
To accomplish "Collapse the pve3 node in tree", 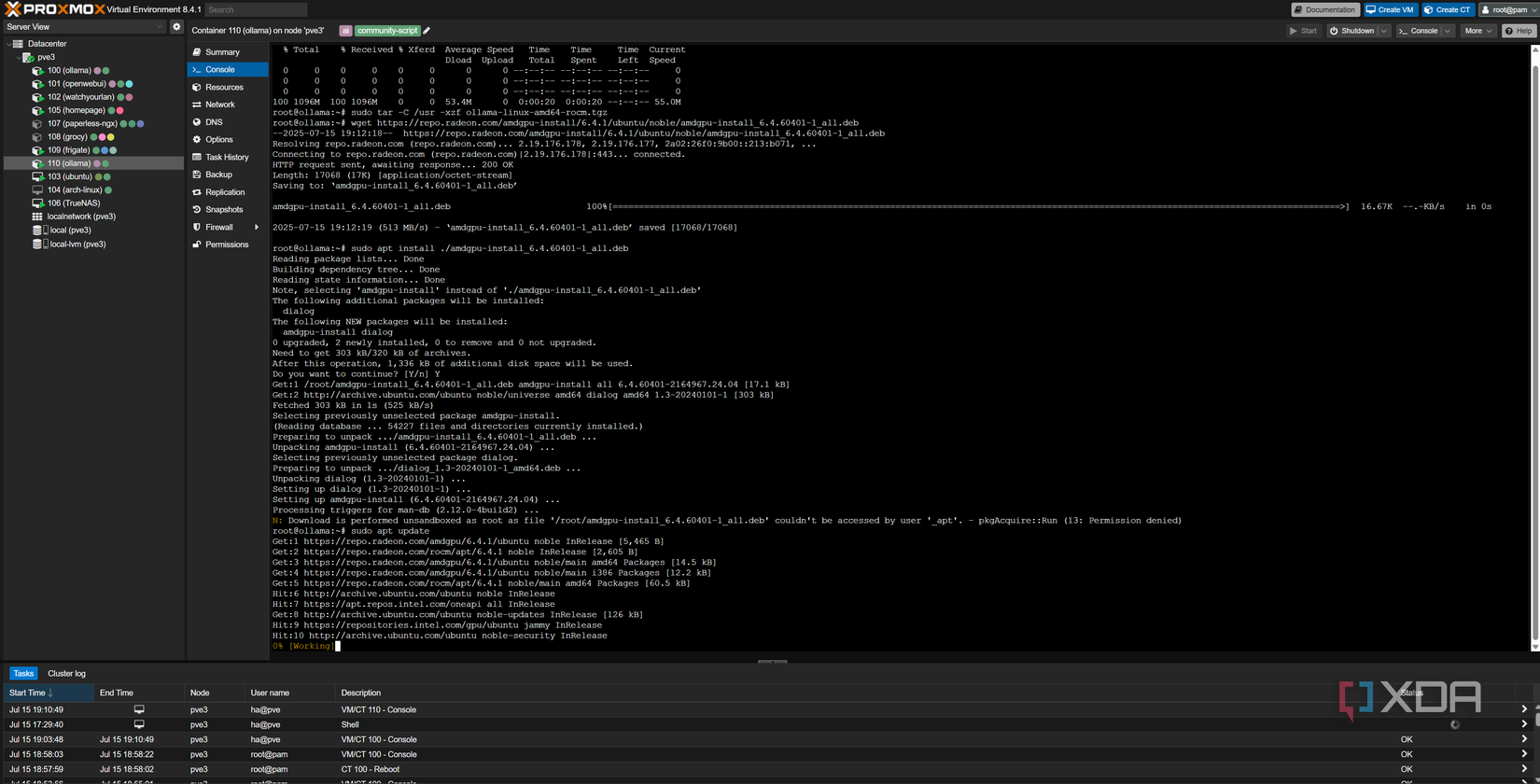I will [x=18, y=57].
